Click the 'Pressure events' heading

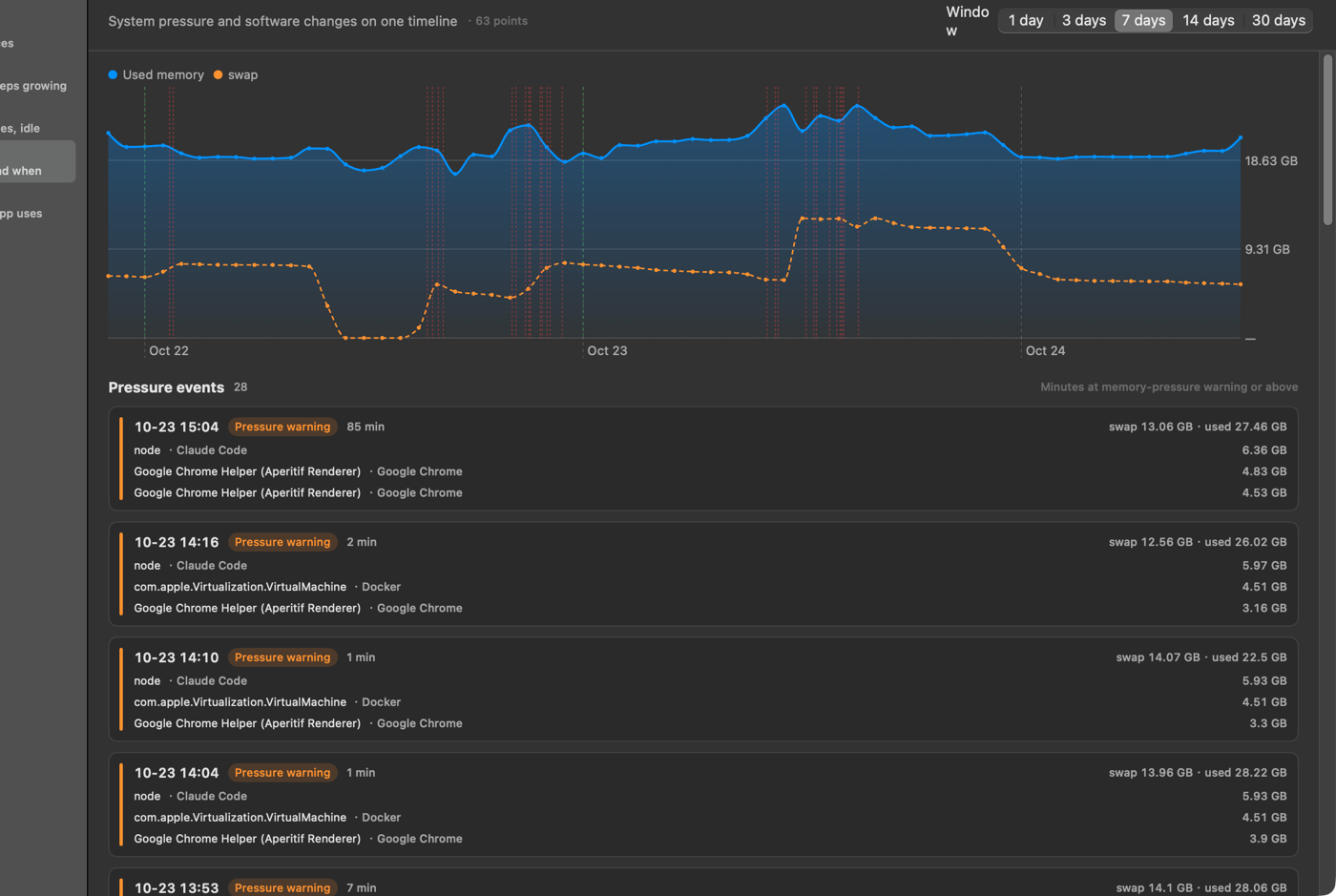coord(166,387)
